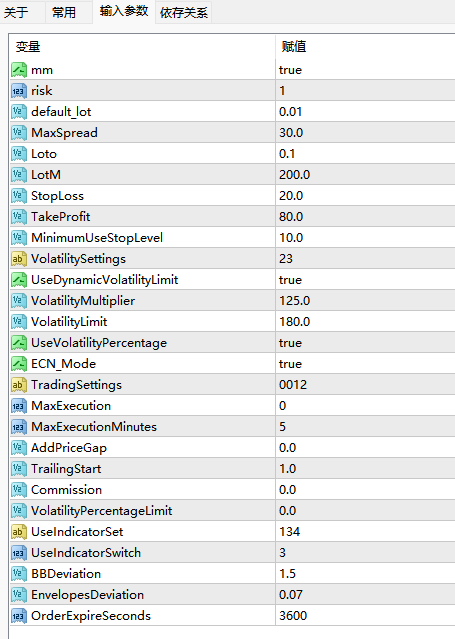Select the MinimumUseStopLevel variable name
455x639 pixels.
[x=97, y=238]
